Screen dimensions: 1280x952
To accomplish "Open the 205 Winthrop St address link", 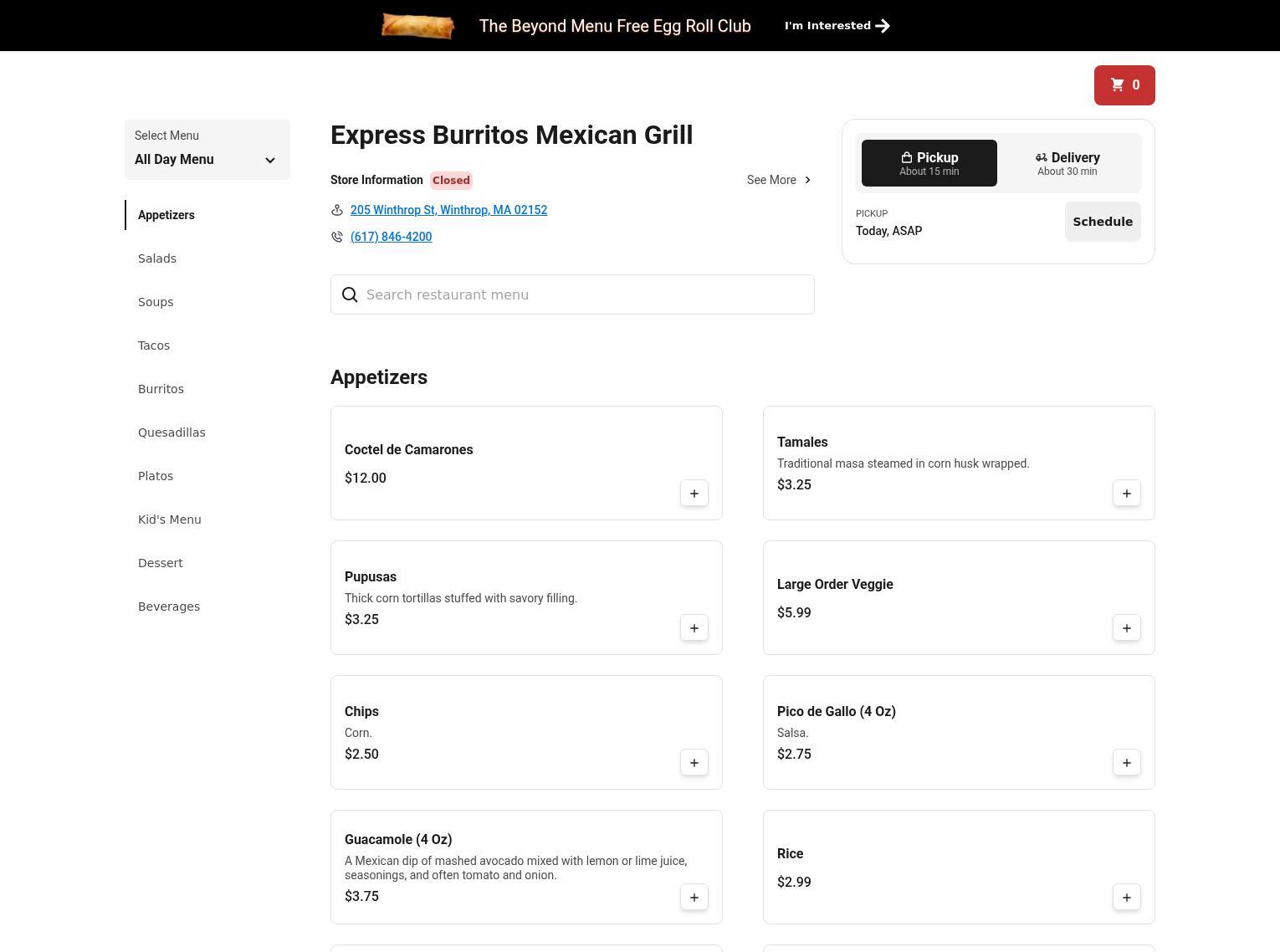I will pyautogui.click(x=448, y=210).
